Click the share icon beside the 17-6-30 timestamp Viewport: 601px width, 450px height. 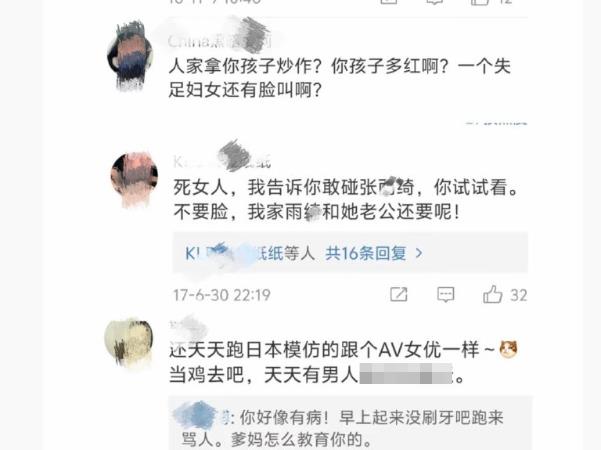click(399, 294)
